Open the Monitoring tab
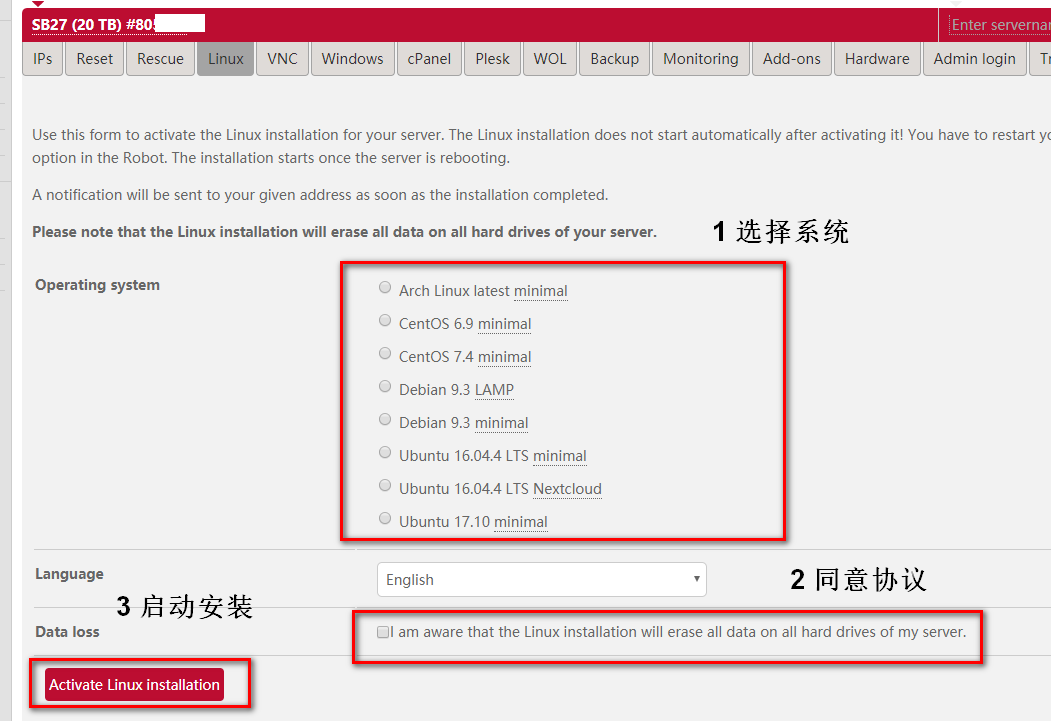Viewport: 1051px width, 721px height. point(700,59)
